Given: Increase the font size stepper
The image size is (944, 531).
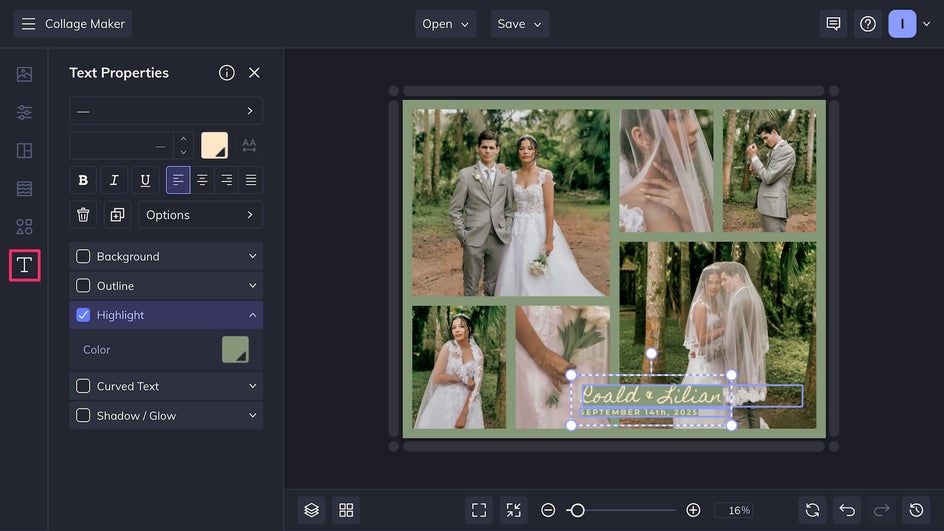Looking at the screenshot, I should point(183,139).
